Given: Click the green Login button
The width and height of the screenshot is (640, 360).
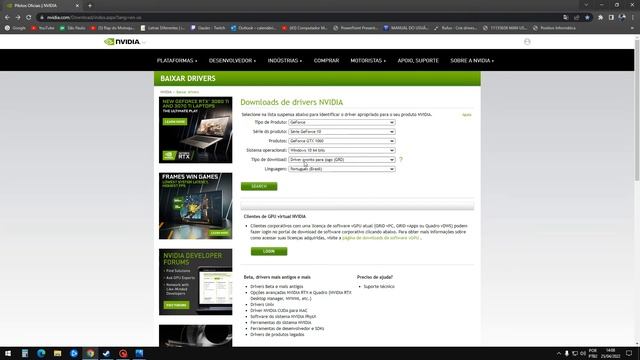Looking at the screenshot, I should [x=269, y=251].
